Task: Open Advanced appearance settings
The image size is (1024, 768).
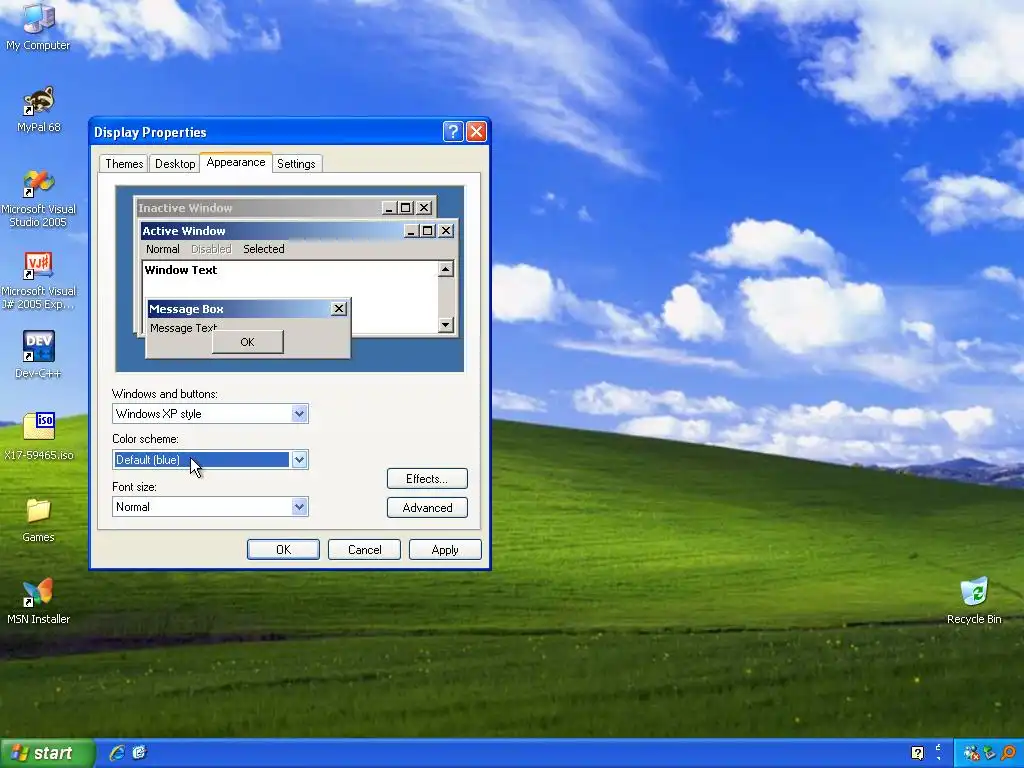Action: pyautogui.click(x=427, y=507)
